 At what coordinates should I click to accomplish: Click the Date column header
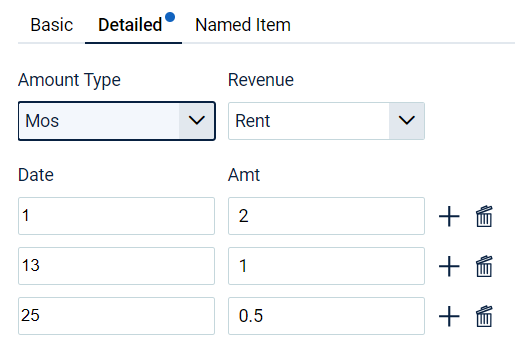36,175
